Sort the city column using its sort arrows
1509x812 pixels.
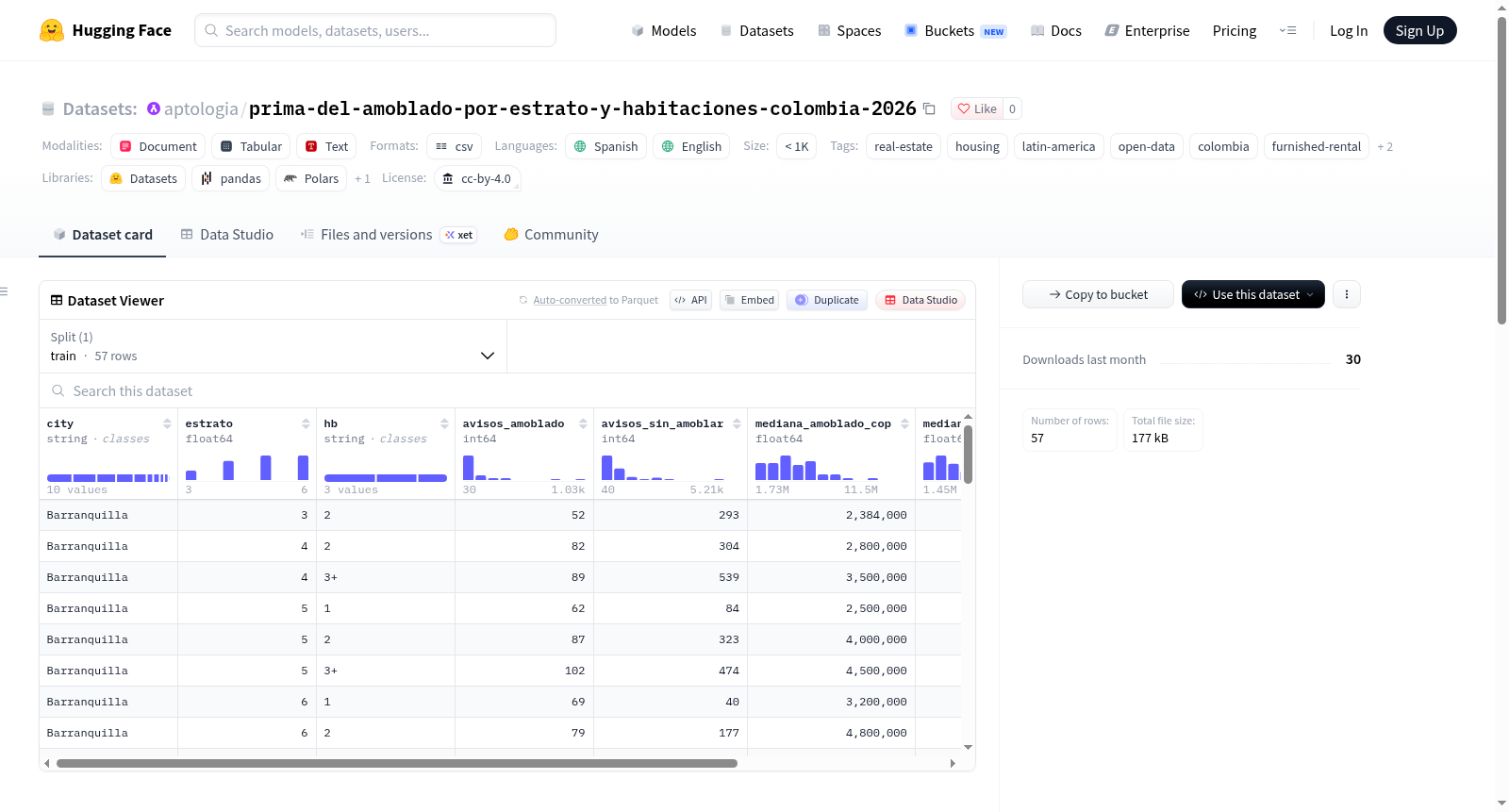coord(167,423)
